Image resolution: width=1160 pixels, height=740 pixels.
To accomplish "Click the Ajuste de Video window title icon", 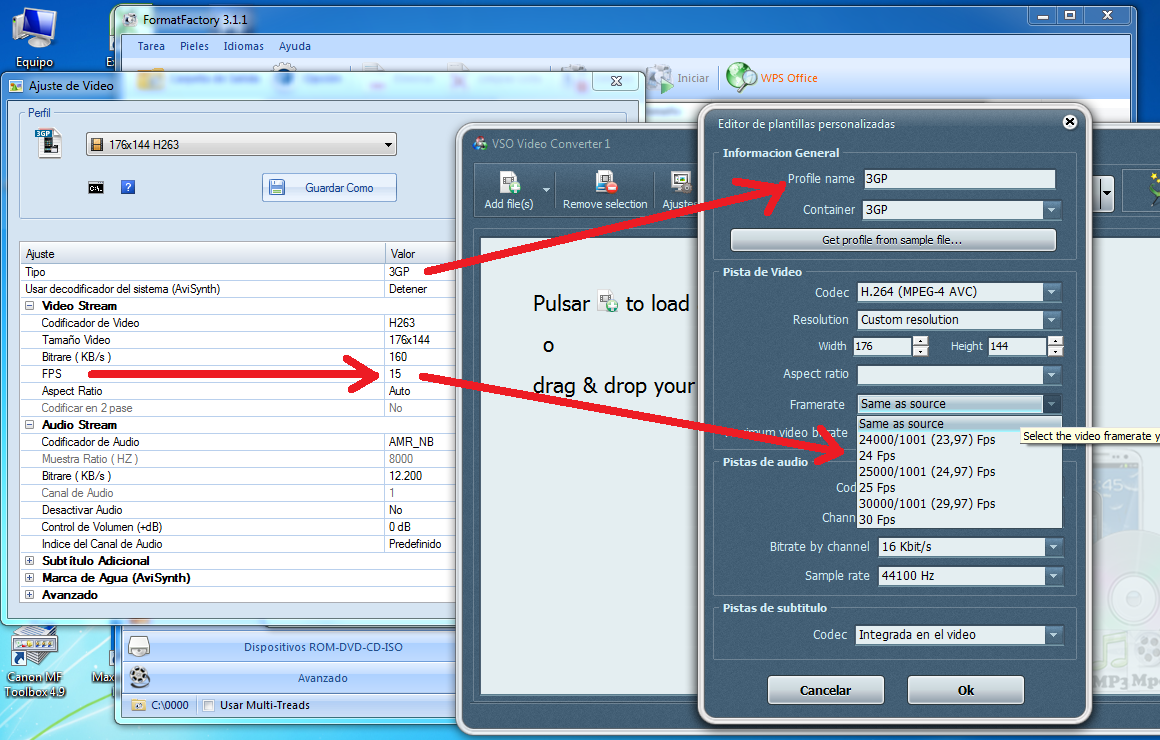I will coord(16,86).
